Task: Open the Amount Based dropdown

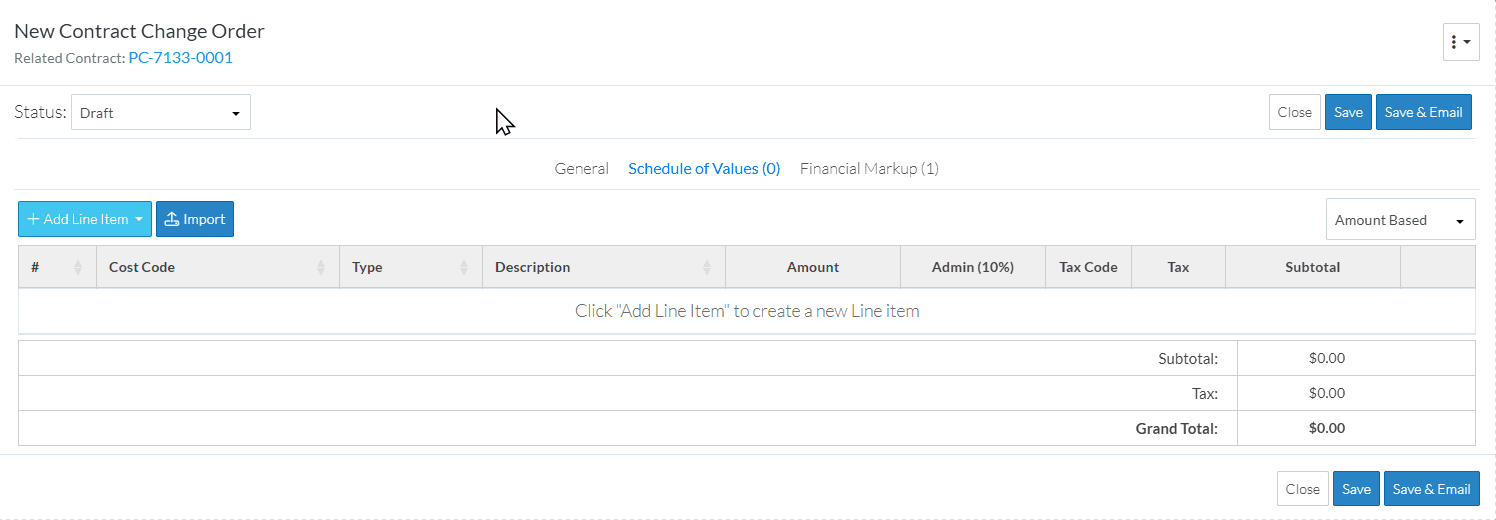Action: [x=1400, y=220]
